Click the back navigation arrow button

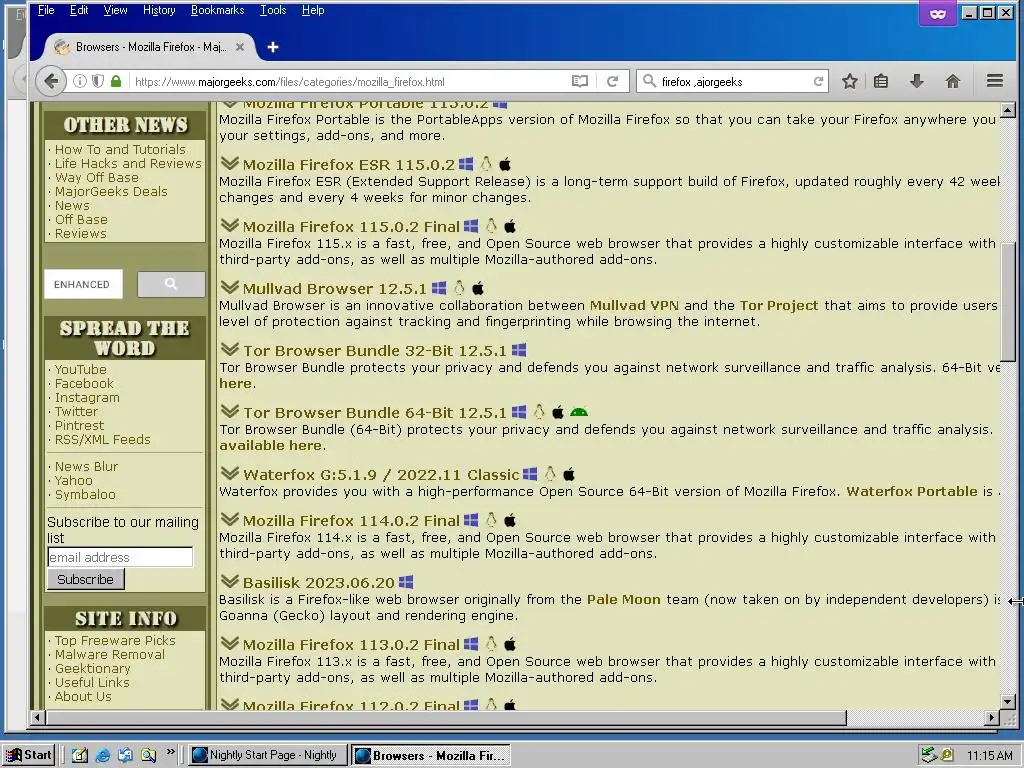pyautogui.click(x=51, y=82)
